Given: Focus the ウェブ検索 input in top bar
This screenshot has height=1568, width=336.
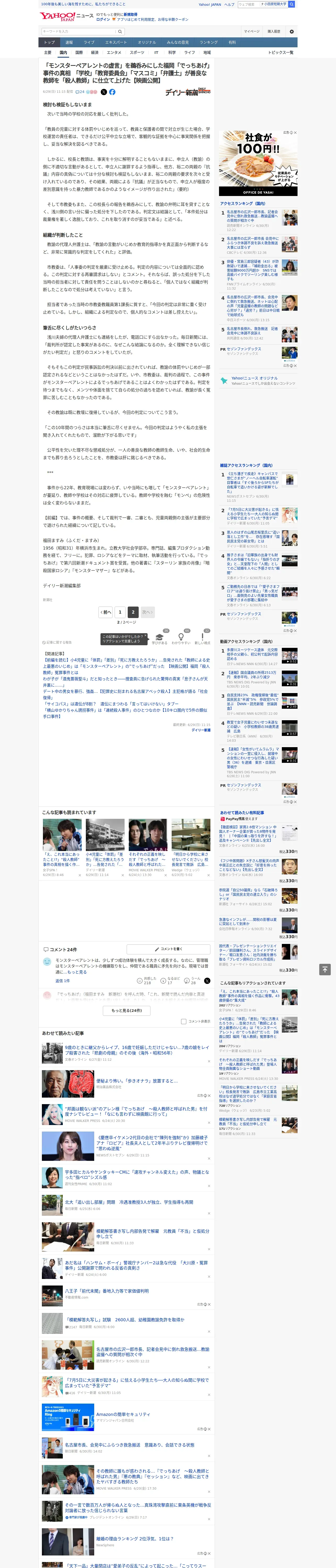Looking at the screenshot, I should (249, 4).
